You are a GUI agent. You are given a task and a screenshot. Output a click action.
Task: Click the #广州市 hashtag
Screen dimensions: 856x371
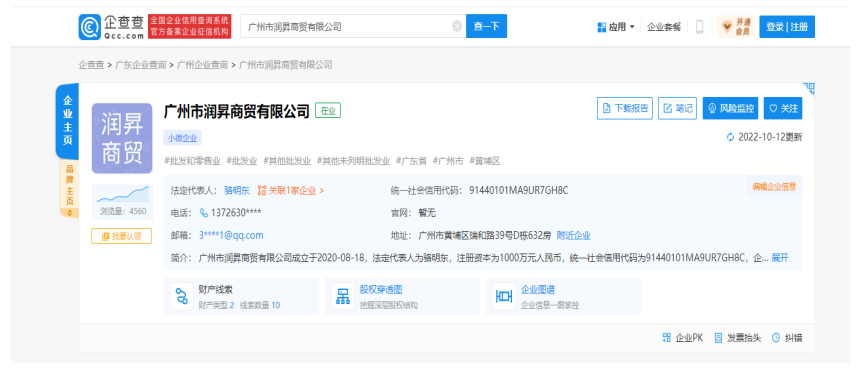[449, 161]
